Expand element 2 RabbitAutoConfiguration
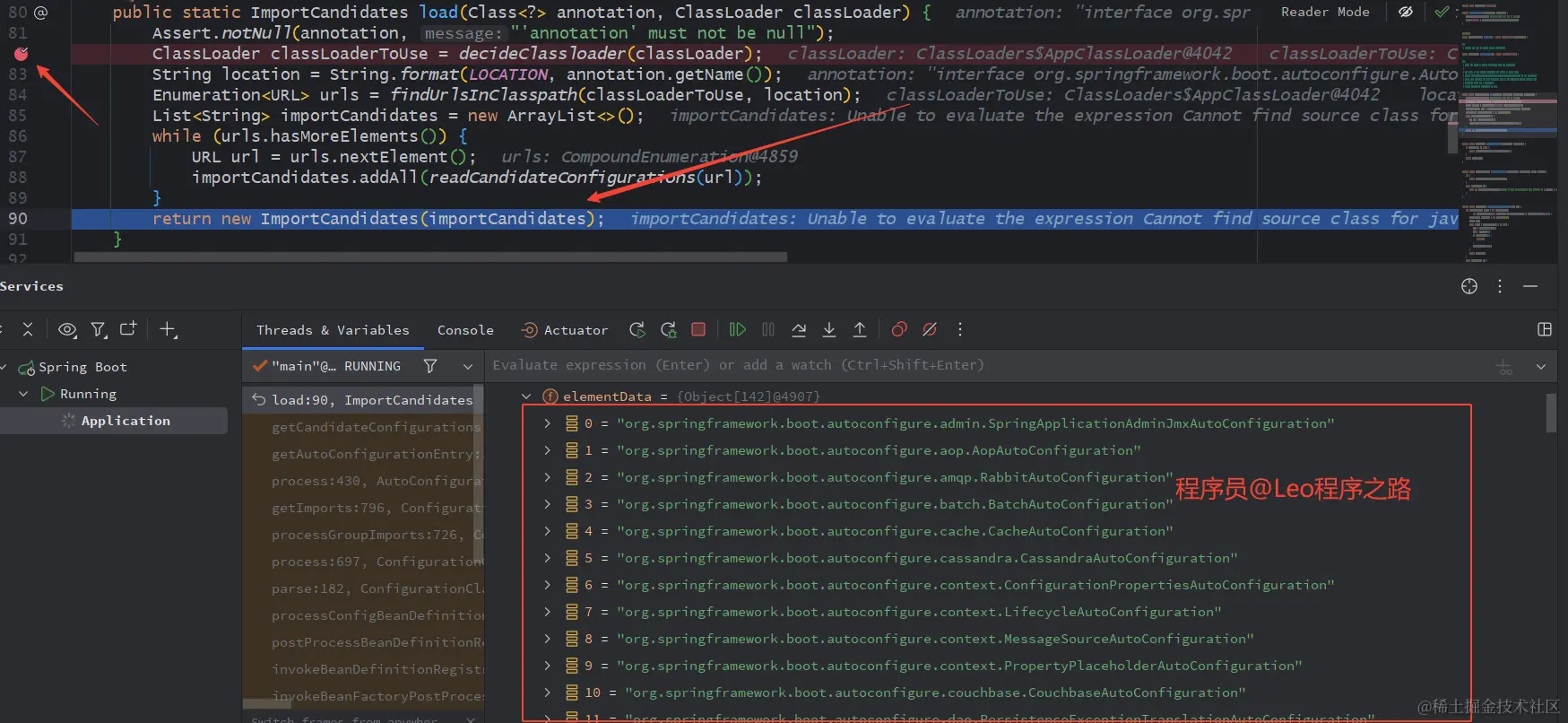1568x723 pixels. 547,477
